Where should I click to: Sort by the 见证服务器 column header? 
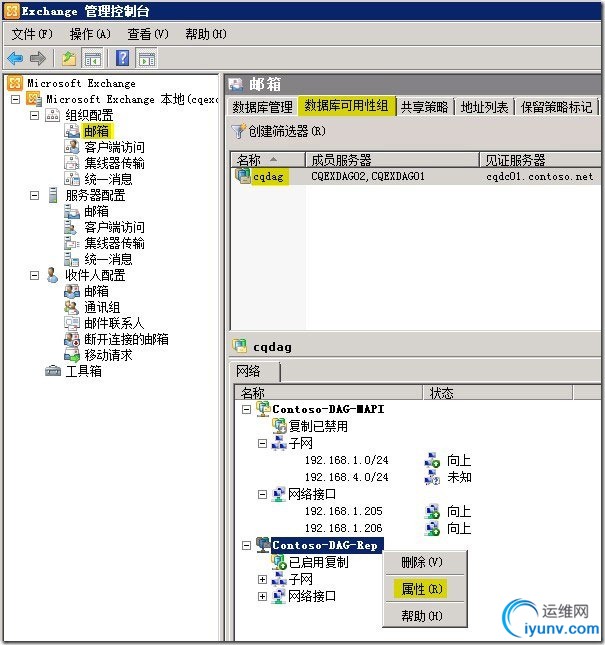(540, 159)
